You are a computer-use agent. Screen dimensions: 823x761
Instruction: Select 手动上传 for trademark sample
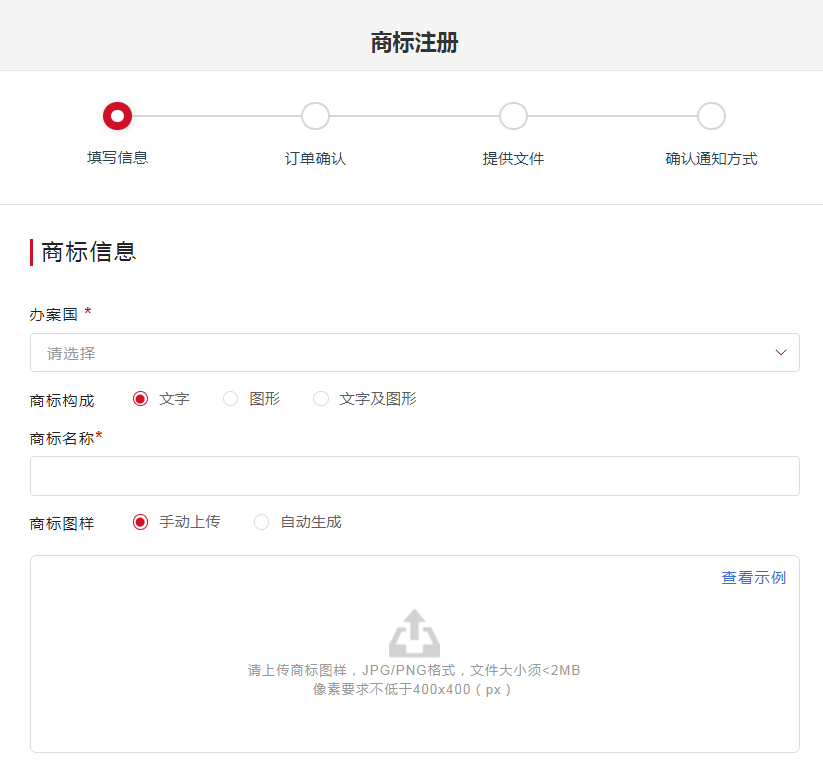point(141,522)
